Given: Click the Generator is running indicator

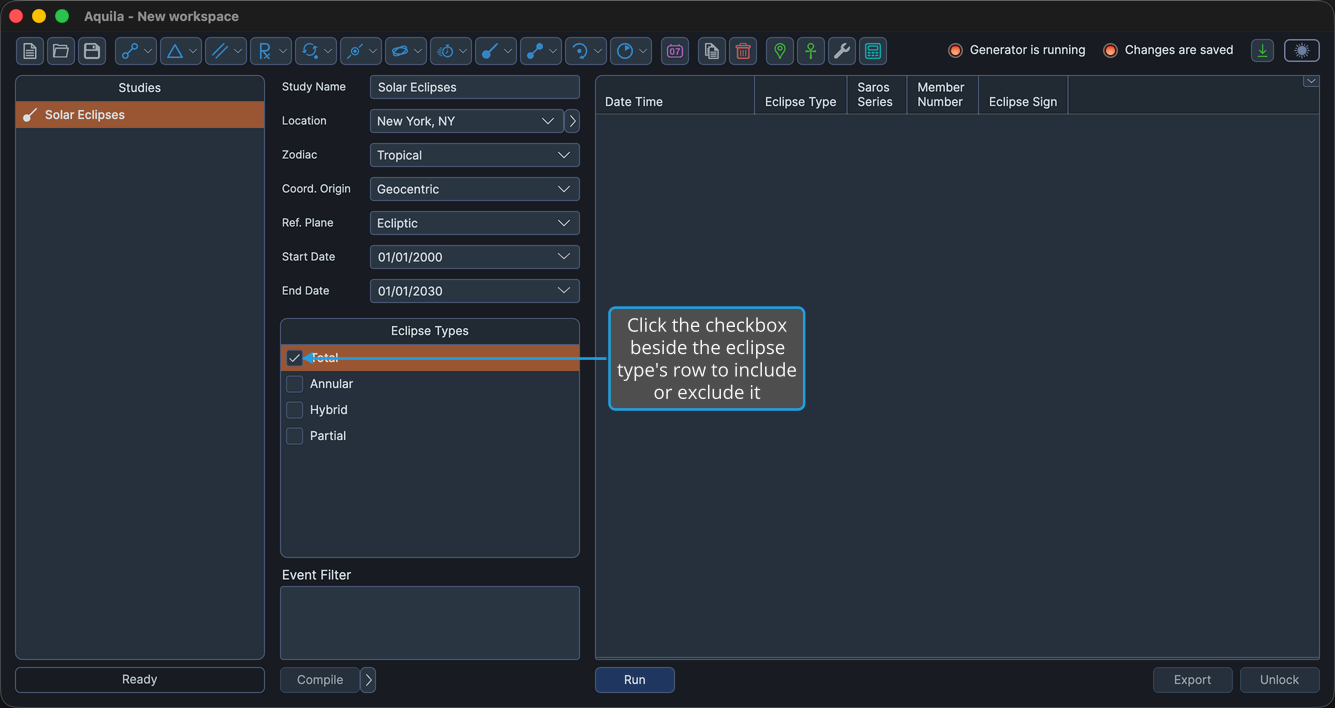Looking at the screenshot, I should pyautogui.click(x=1017, y=50).
